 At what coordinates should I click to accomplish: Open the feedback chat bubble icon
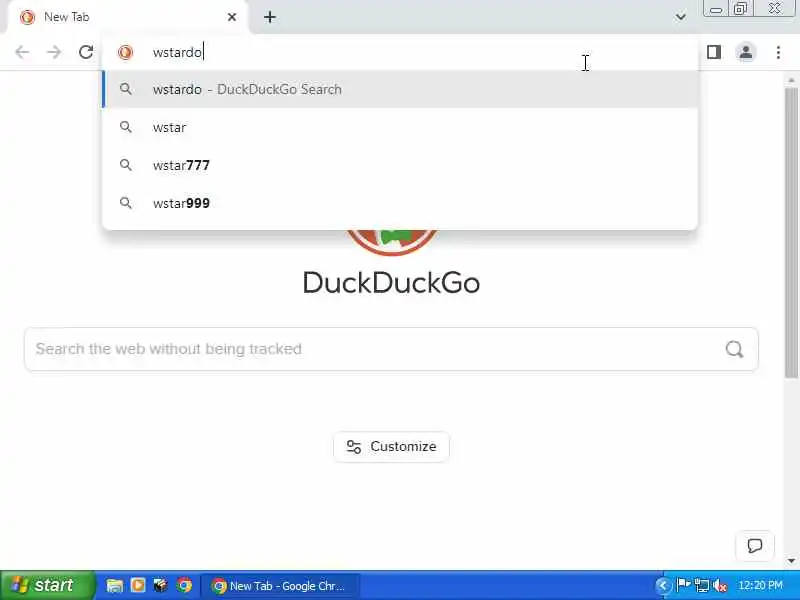pos(755,545)
